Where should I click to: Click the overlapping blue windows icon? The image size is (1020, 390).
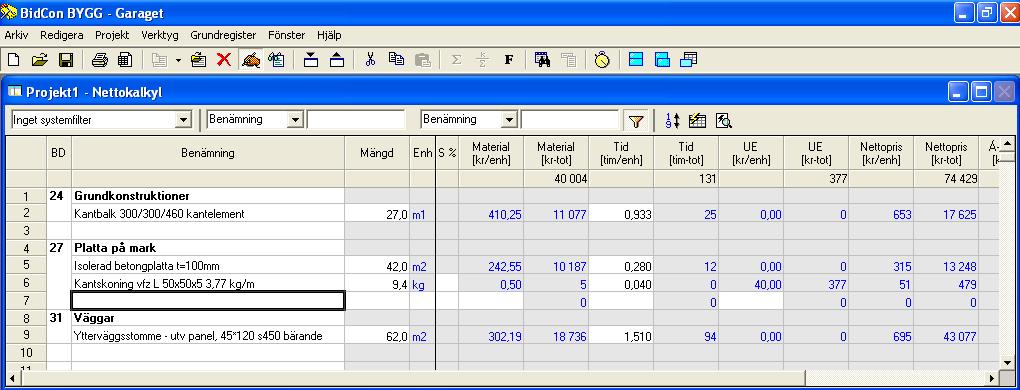pos(662,60)
